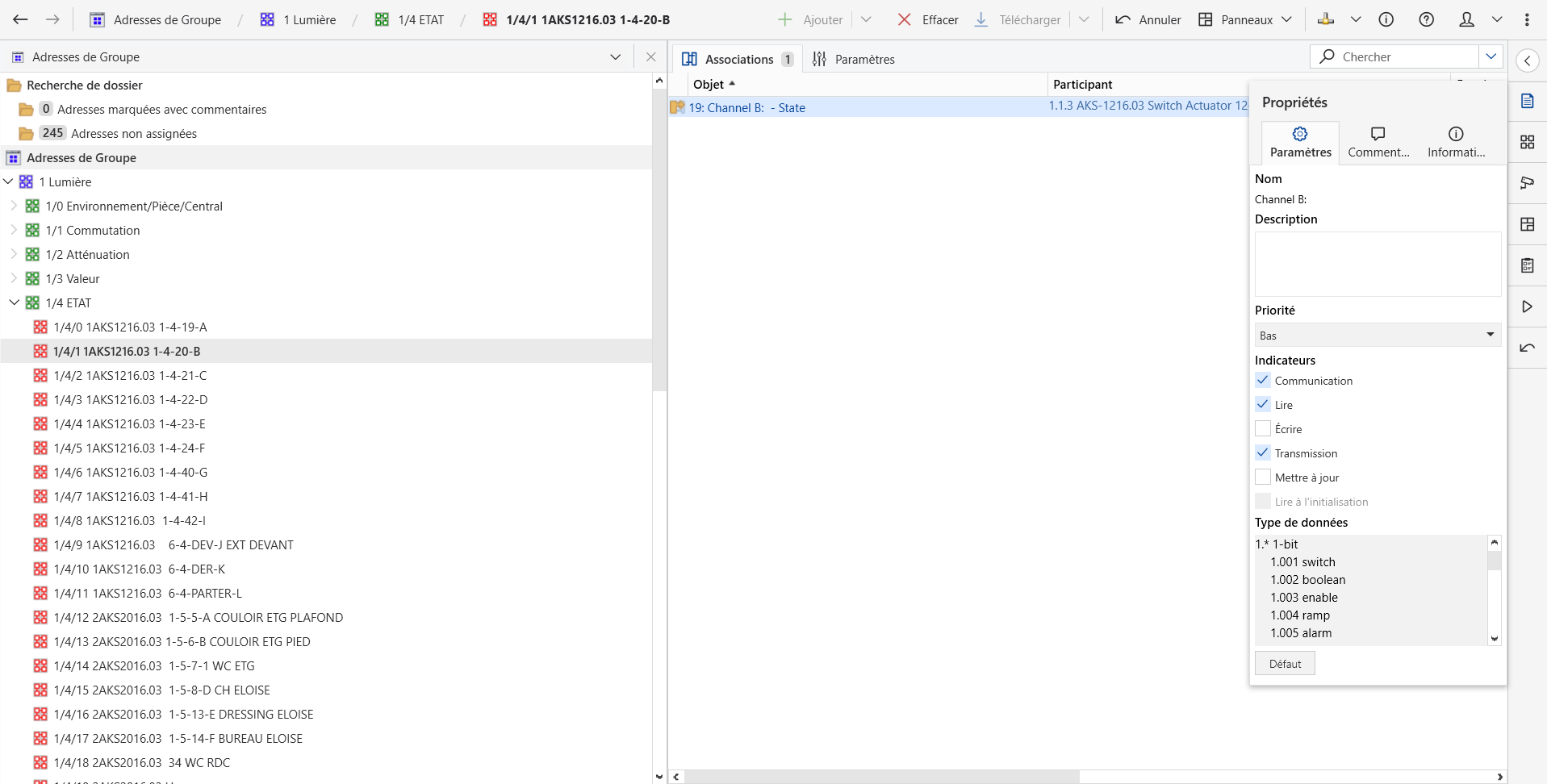Image resolution: width=1547 pixels, height=784 pixels.
Task: Click the Adresses de Groupe breadcrumb
Action: (x=155, y=19)
